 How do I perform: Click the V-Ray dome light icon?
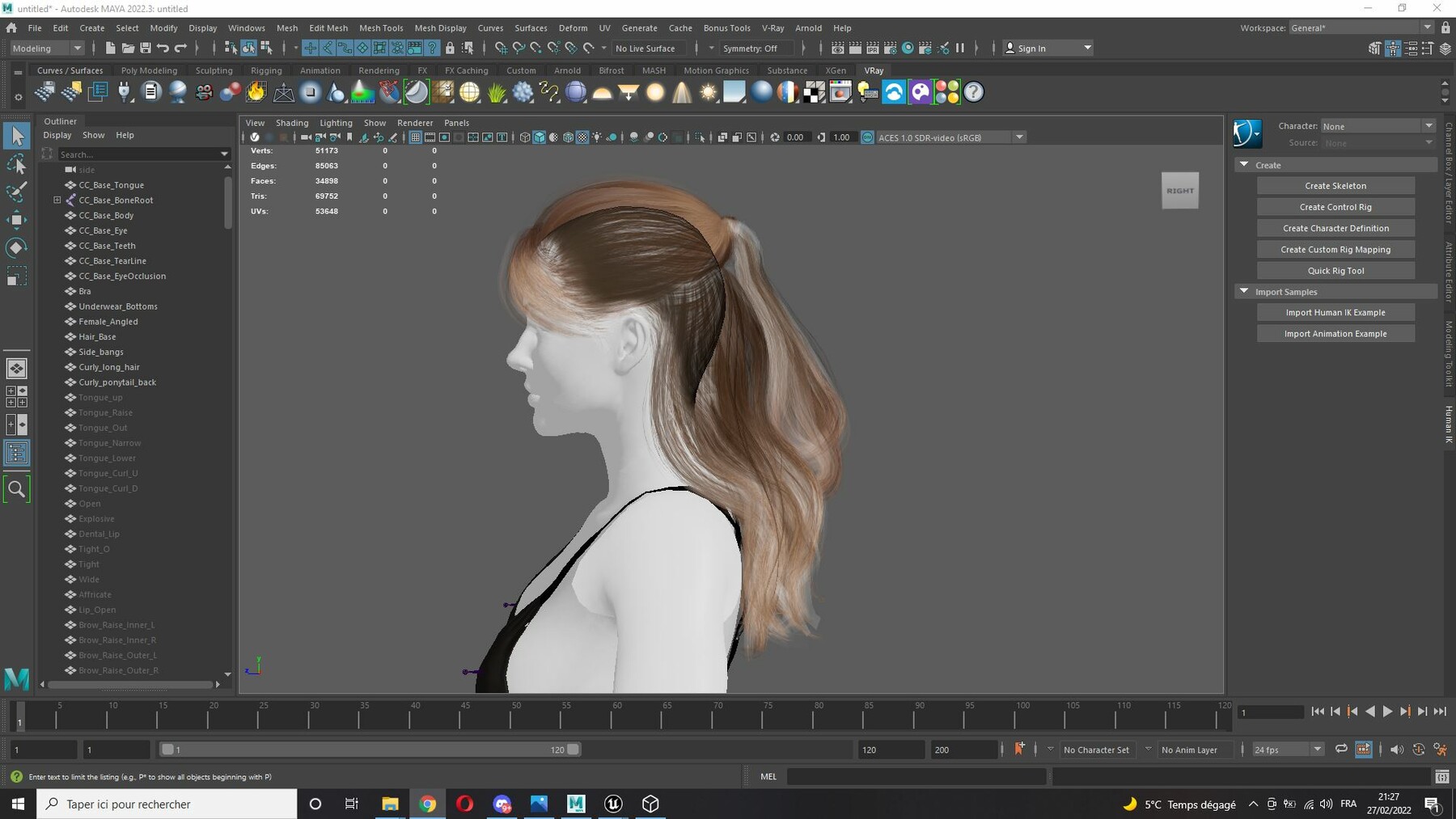click(602, 92)
